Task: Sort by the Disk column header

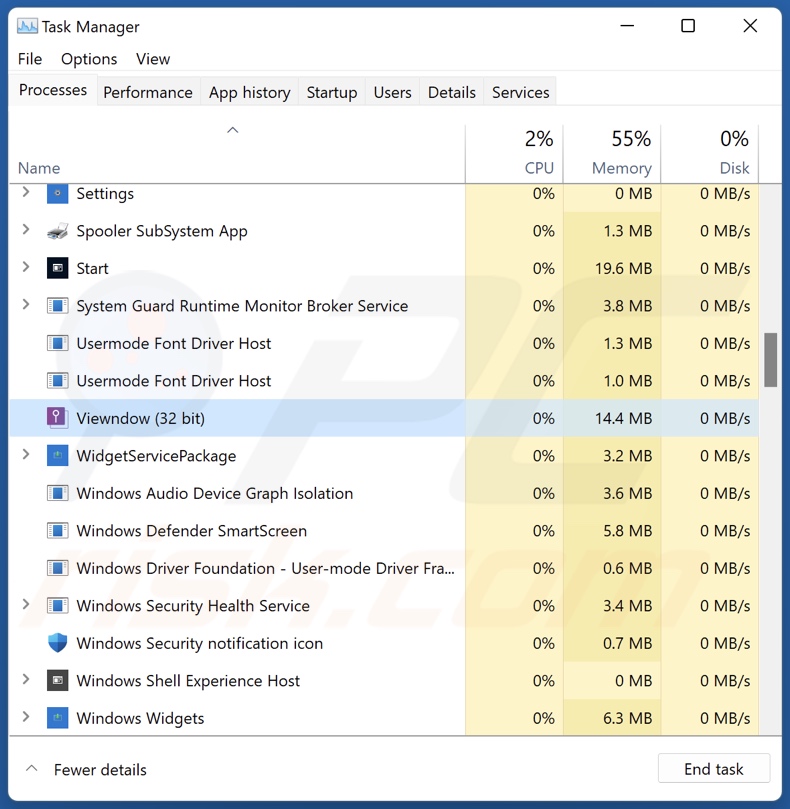Action: point(710,154)
